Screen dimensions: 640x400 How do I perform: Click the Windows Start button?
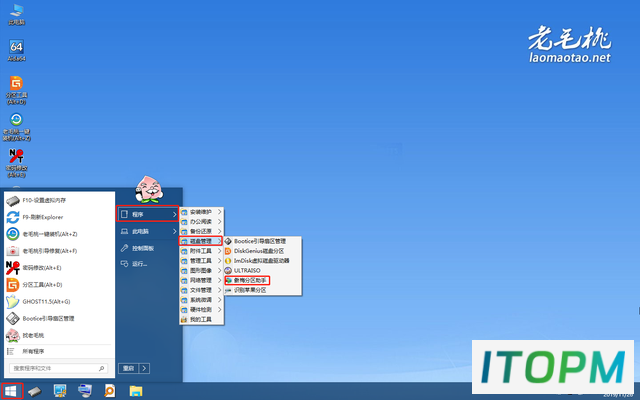(12, 391)
